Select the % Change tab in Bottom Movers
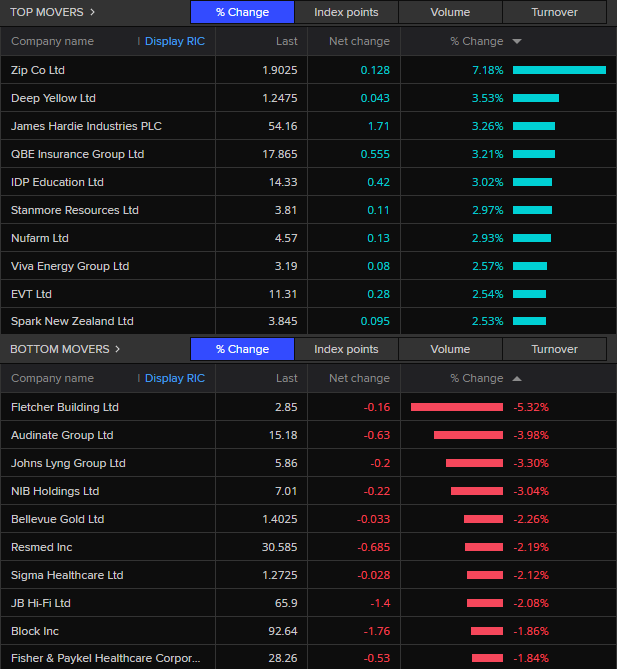This screenshot has width=617, height=669. (242, 349)
